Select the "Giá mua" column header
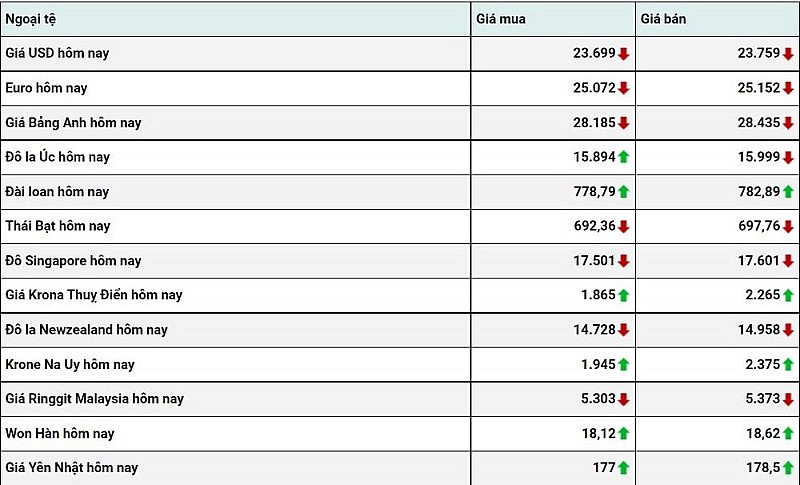Image resolution: width=800 pixels, height=485 pixels. (x=501, y=19)
